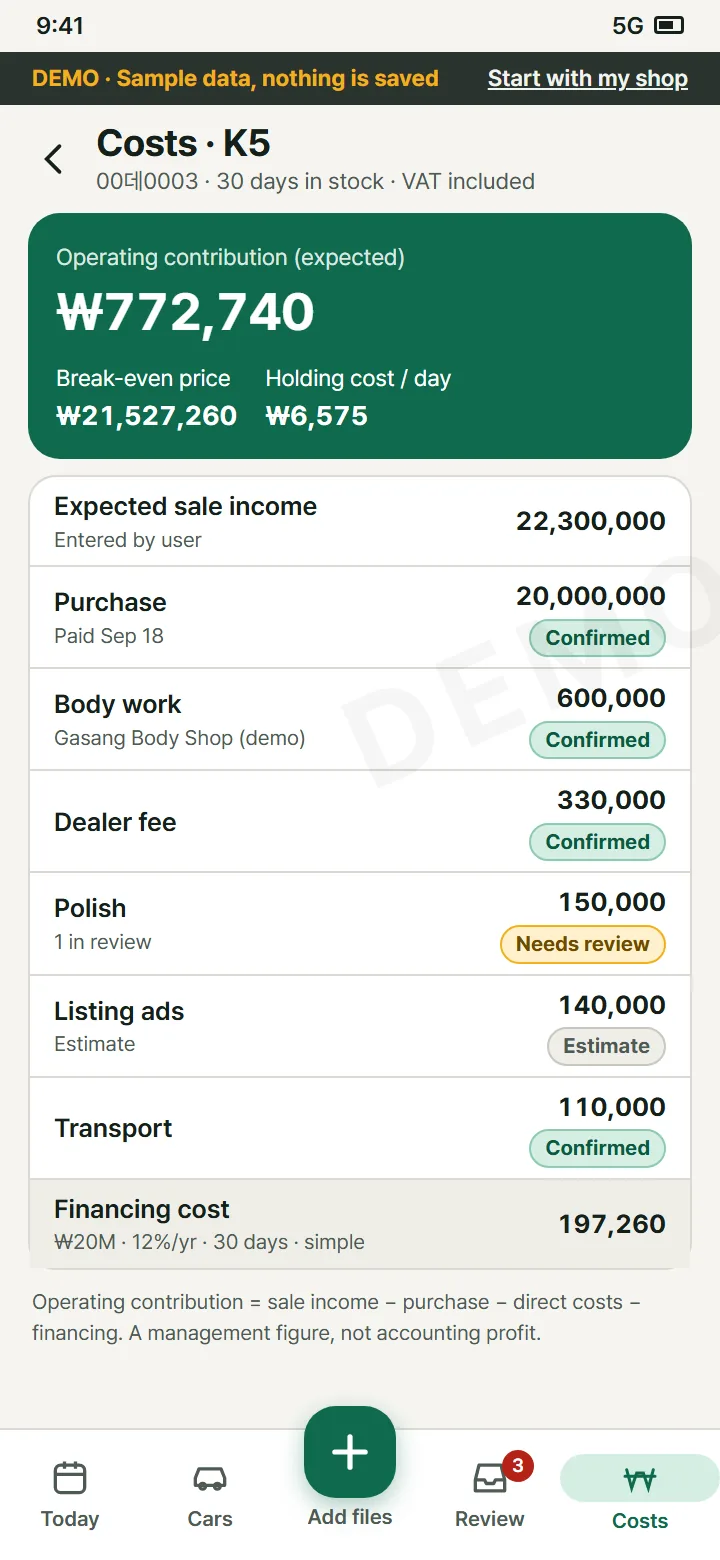Tap the ₩20M · 12%/yr financing details

tap(209, 1242)
